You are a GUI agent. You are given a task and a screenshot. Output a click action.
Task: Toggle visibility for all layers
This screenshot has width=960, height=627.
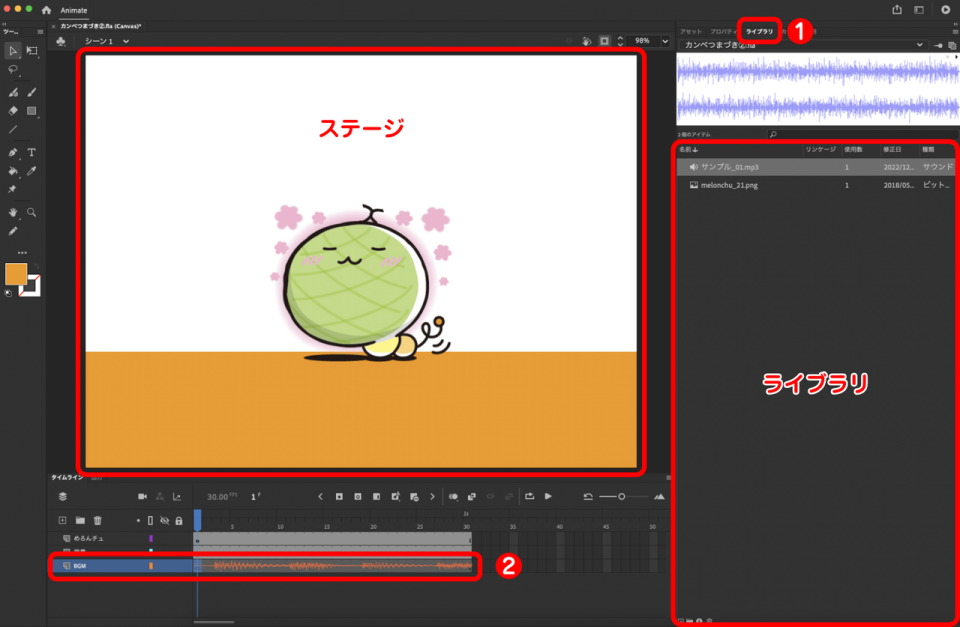165,520
